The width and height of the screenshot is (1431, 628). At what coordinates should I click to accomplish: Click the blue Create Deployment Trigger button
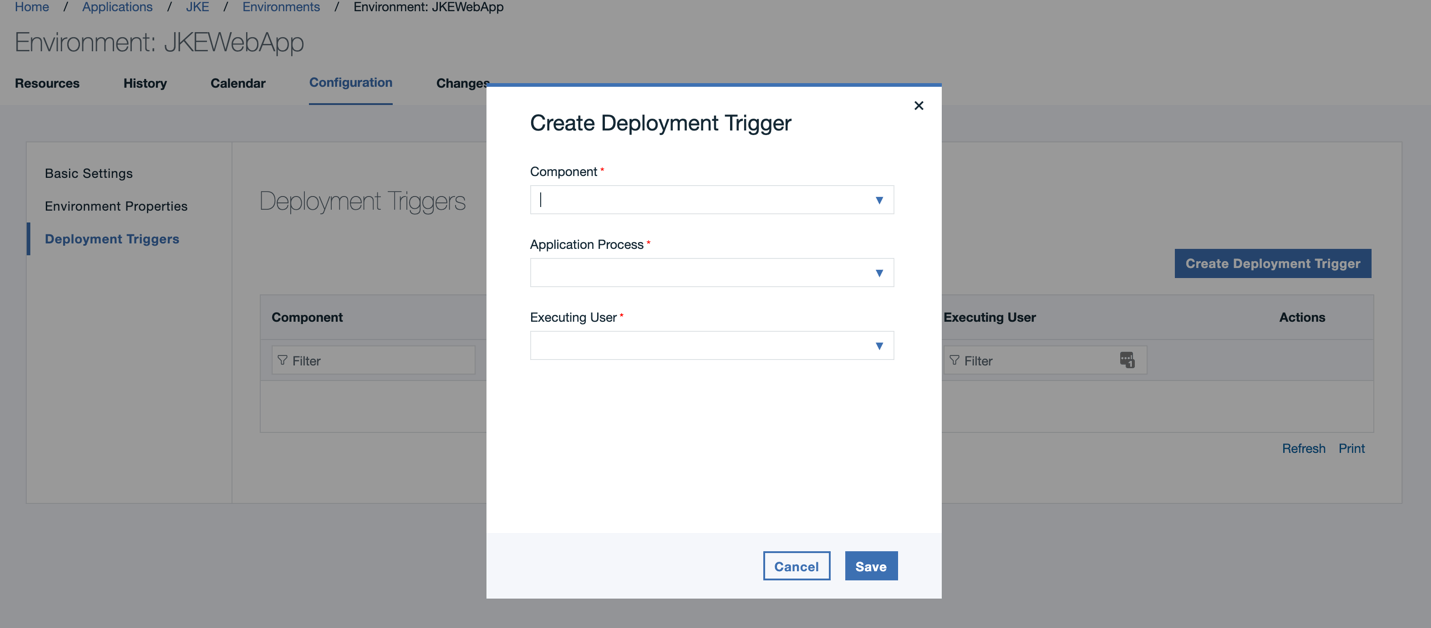[1272, 264]
